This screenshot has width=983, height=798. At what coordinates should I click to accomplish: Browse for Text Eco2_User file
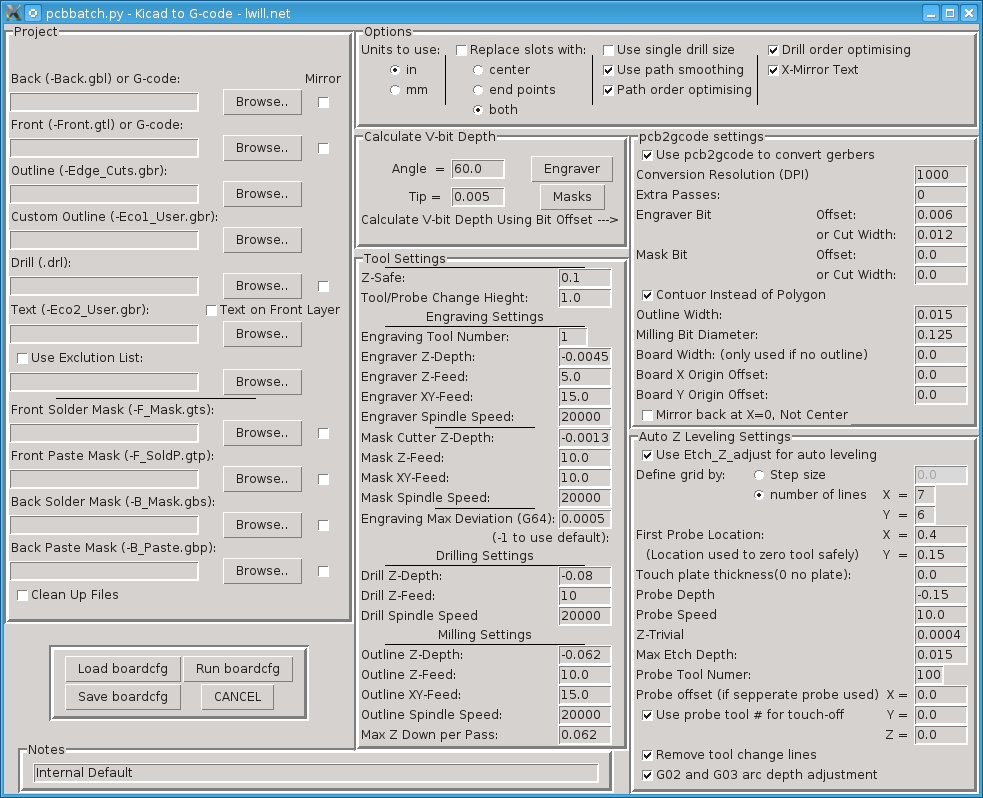coord(262,333)
